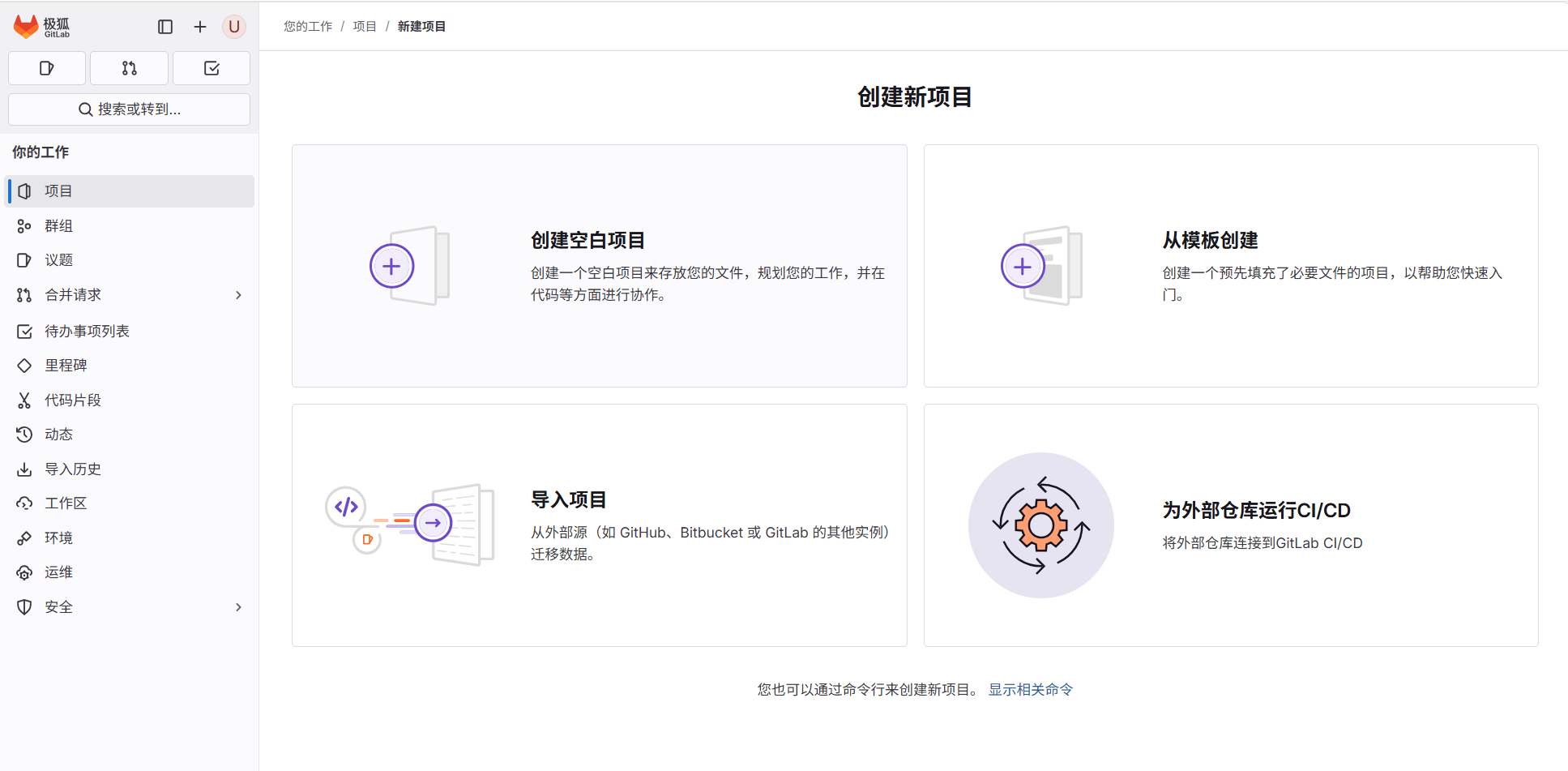The width and height of the screenshot is (1568, 771).
Task: Click the plus create-new icon
Action: (x=200, y=27)
